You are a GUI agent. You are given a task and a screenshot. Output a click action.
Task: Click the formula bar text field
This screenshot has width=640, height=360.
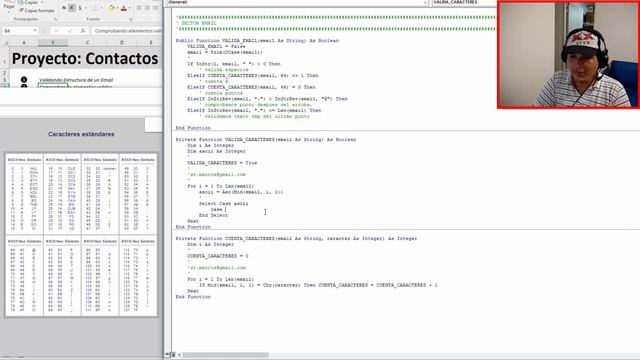pyautogui.click(x=127, y=31)
